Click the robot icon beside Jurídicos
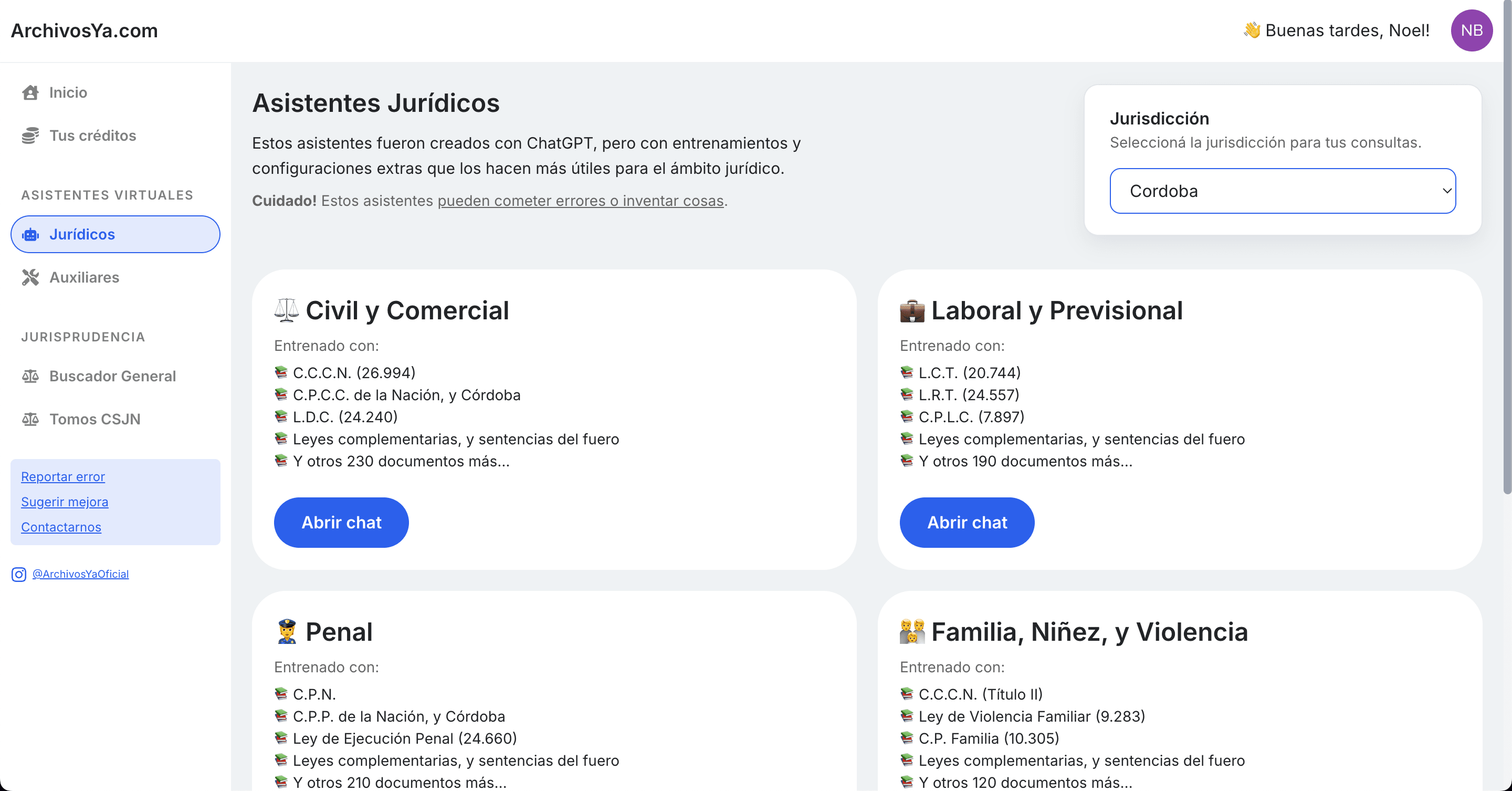Viewport: 1512px width, 791px height. coord(30,234)
